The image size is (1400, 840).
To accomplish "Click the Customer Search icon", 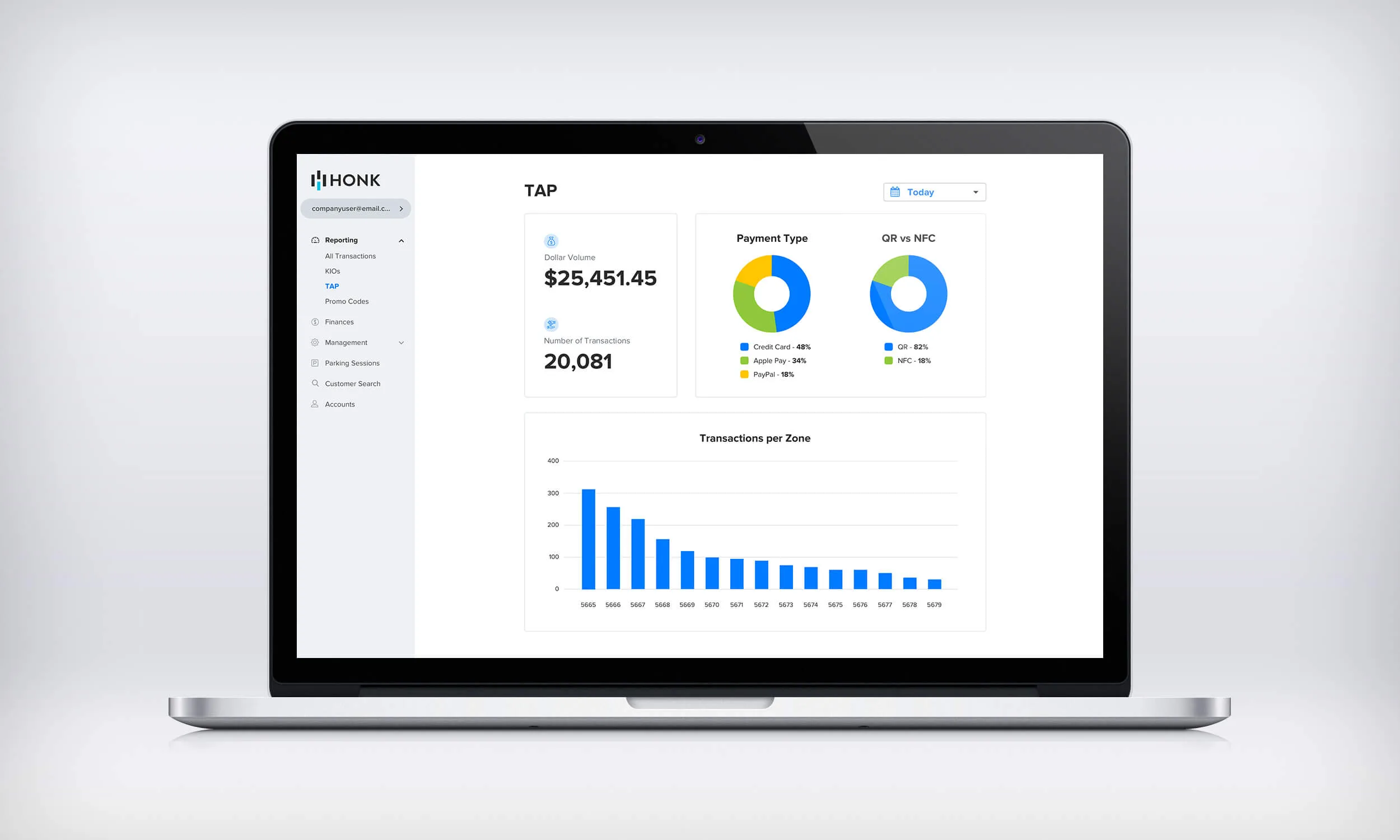I will pyautogui.click(x=313, y=383).
